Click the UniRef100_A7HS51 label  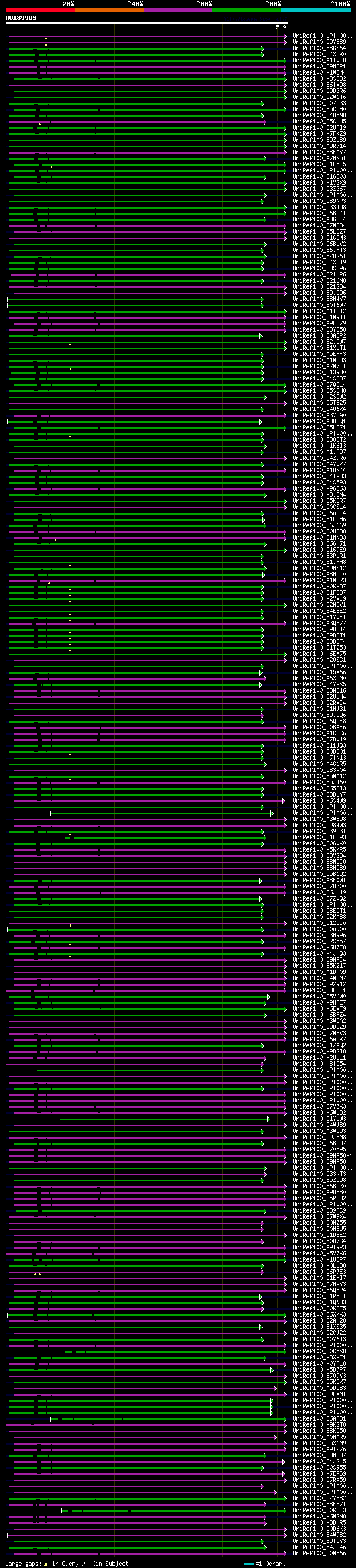[x=319, y=159]
